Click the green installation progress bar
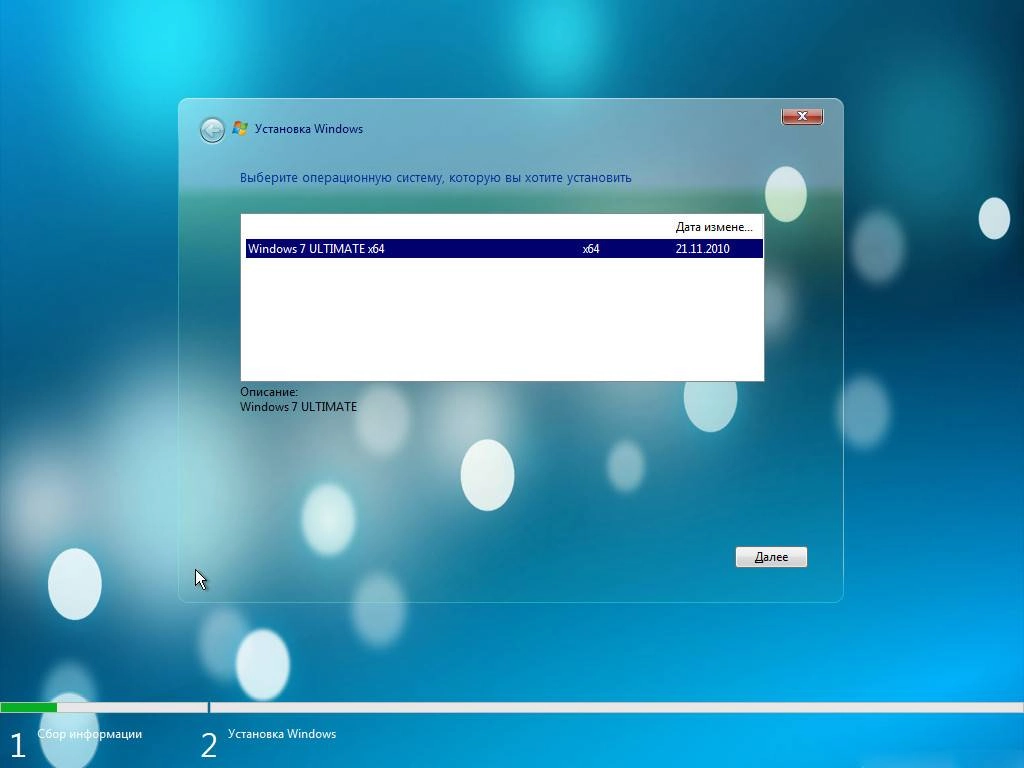 point(29,707)
